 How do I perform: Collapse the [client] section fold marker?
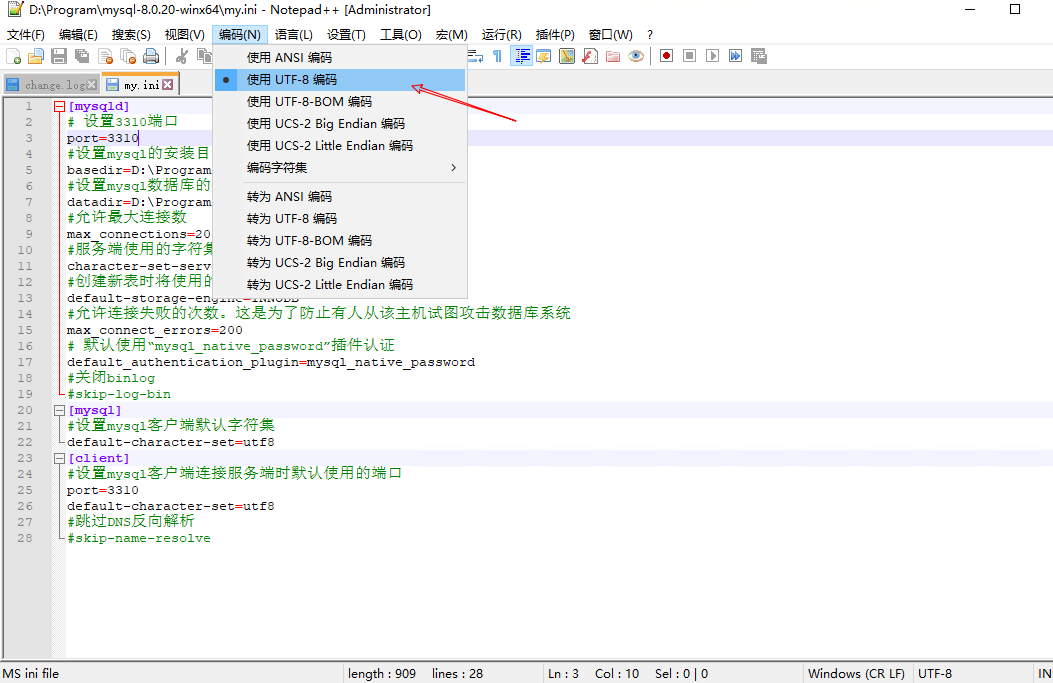[x=58, y=457]
